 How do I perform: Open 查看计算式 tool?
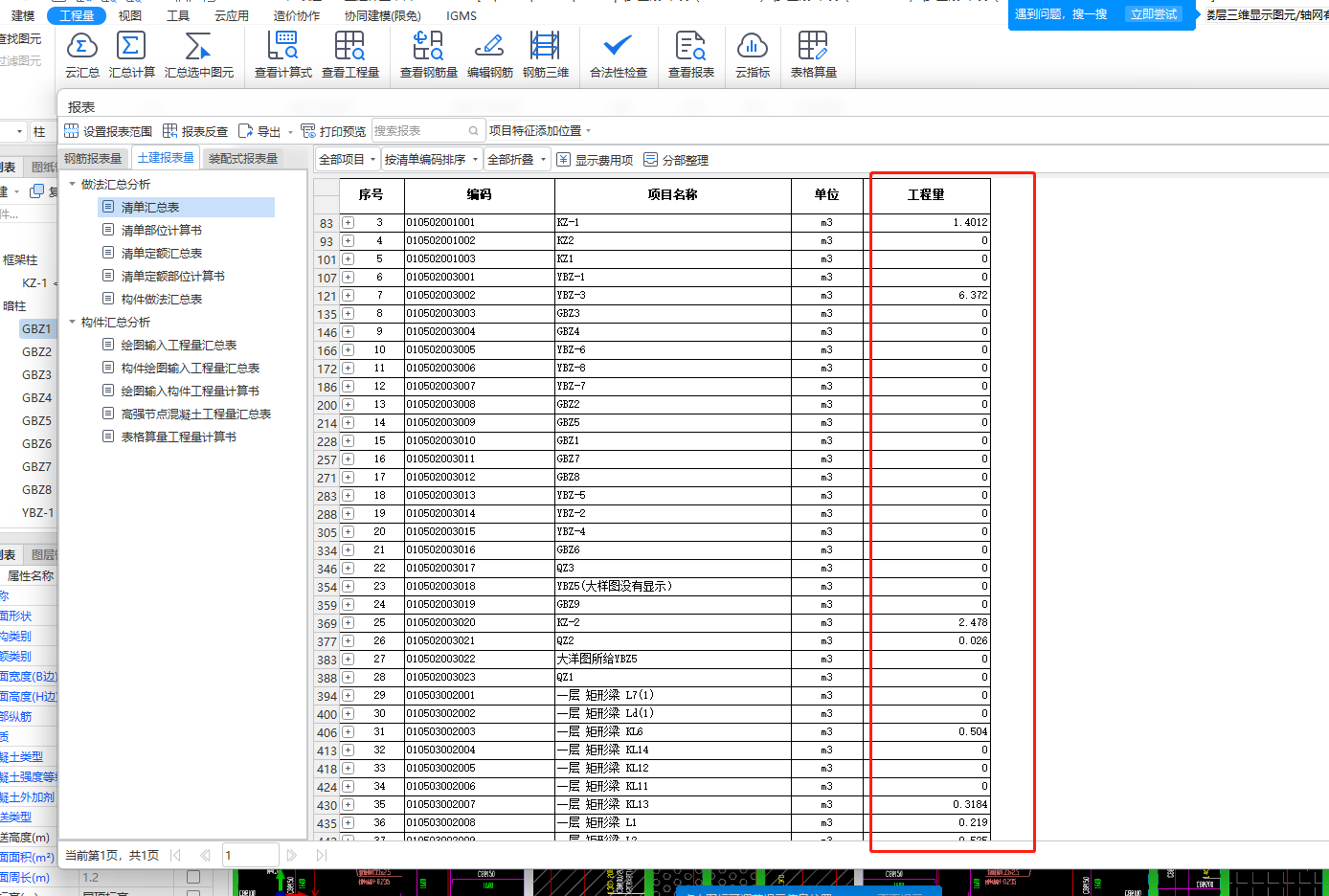click(x=283, y=55)
